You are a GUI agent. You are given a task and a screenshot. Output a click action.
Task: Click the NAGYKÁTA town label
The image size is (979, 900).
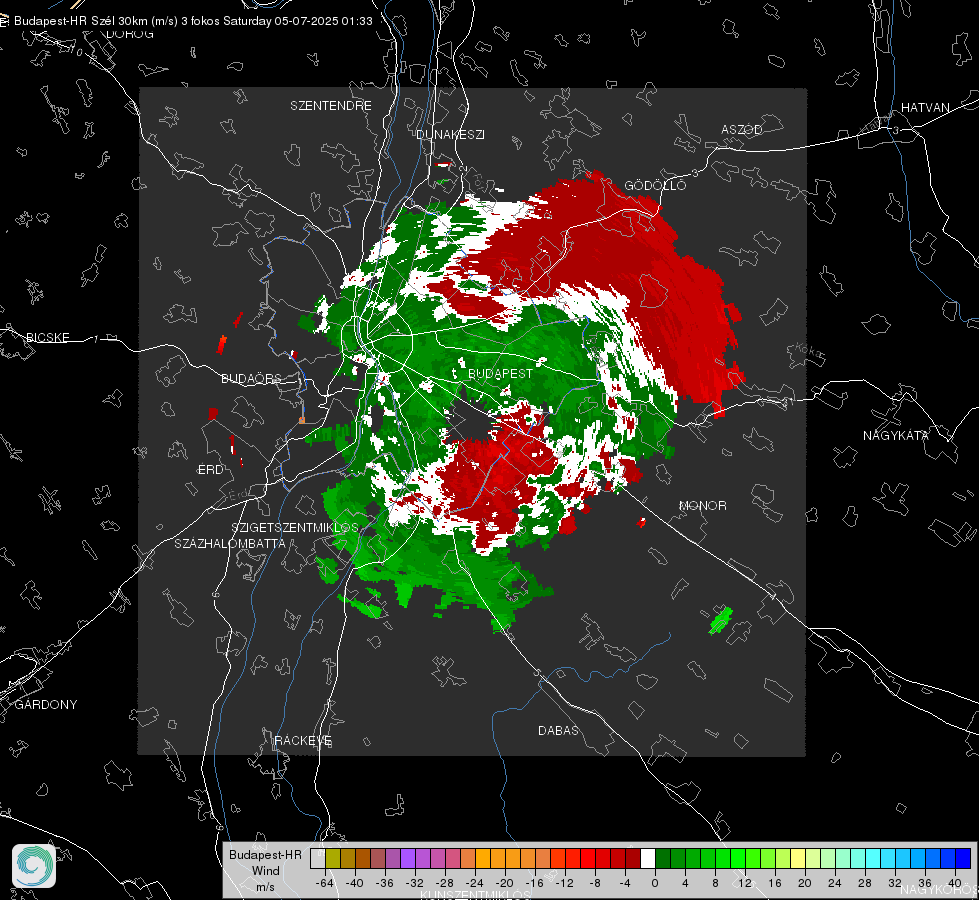pyautogui.click(x=896, y=435)
